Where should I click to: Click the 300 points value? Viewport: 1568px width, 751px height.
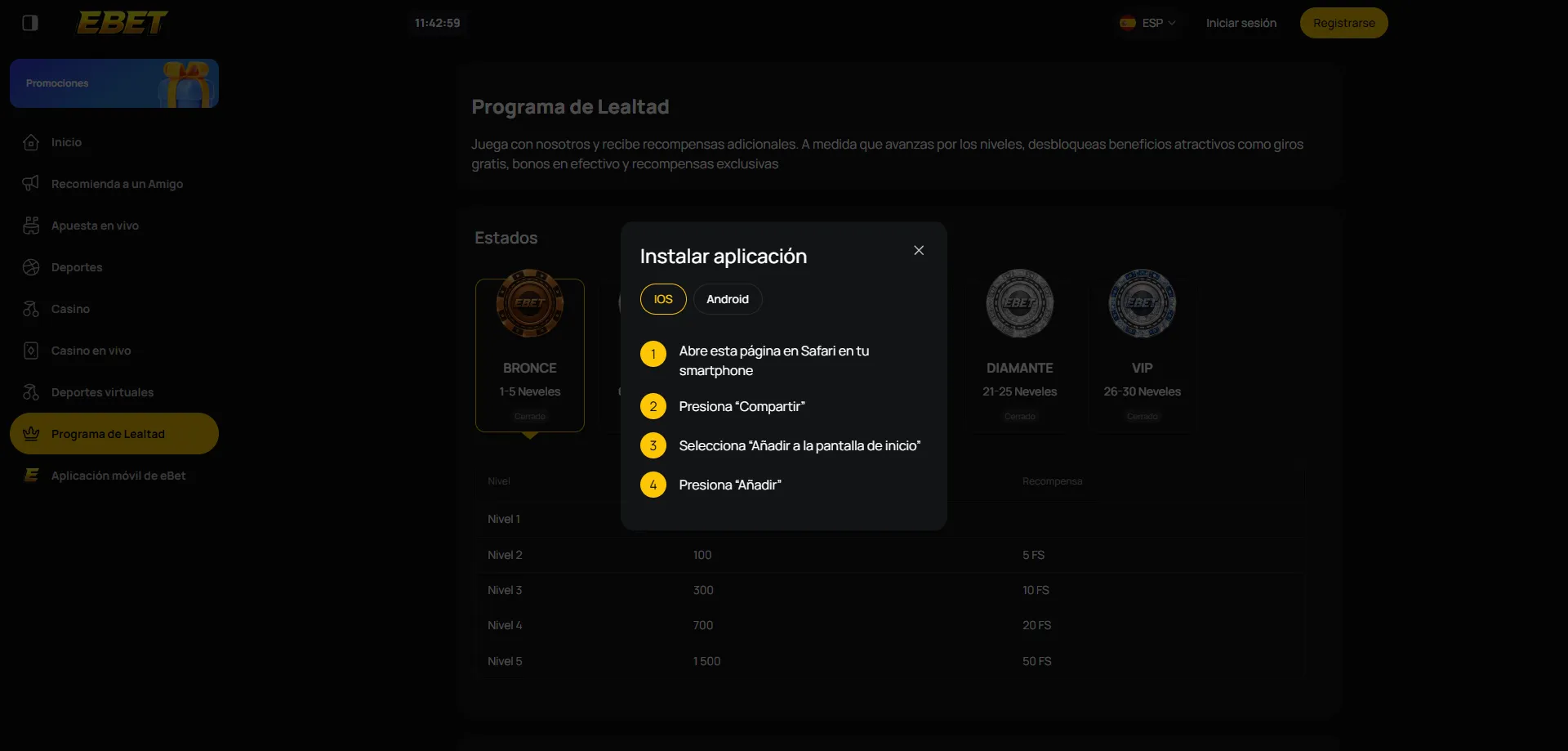tap(703, 590)
